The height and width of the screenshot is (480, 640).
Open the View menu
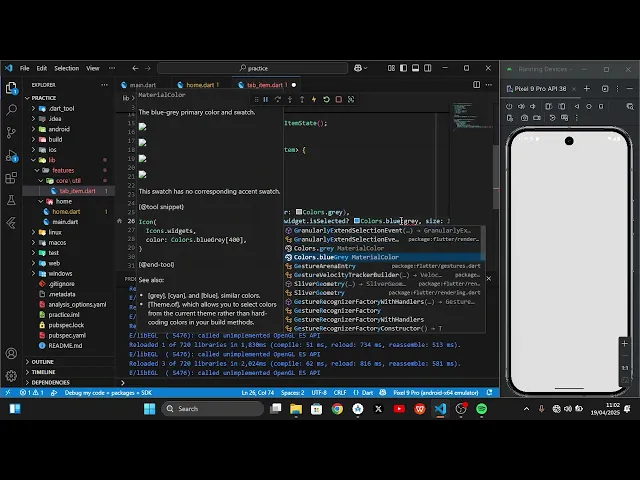[93, 68]
